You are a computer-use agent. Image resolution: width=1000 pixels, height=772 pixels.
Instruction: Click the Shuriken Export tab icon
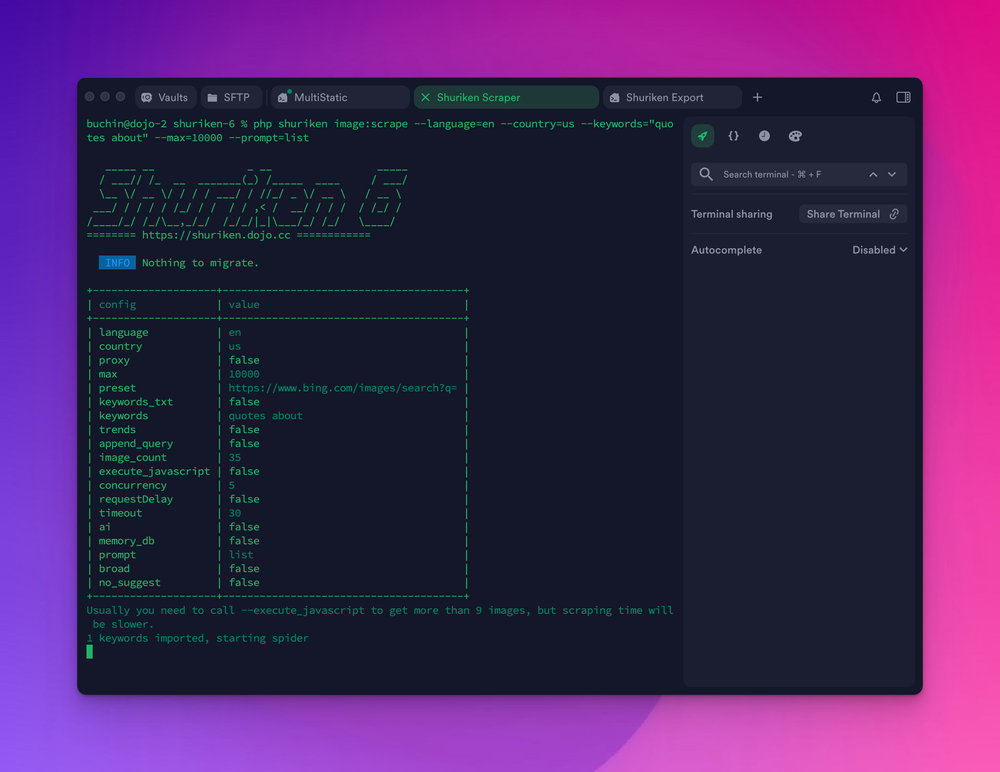615,98
